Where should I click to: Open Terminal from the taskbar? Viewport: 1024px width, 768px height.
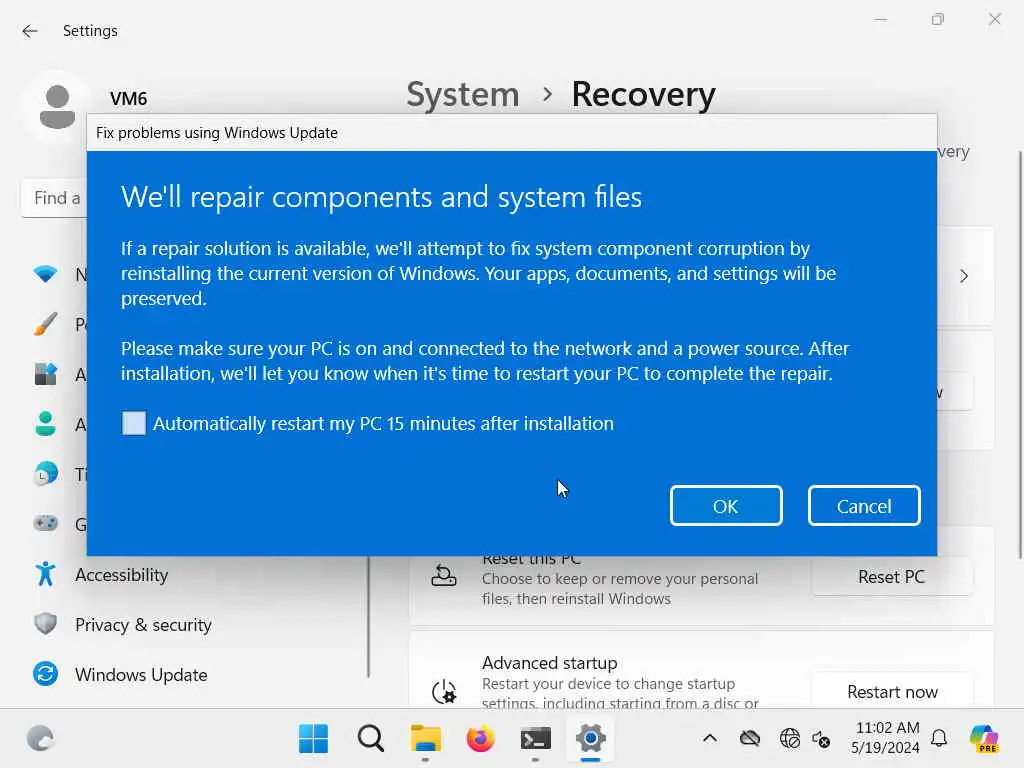[x=536, y=739]
